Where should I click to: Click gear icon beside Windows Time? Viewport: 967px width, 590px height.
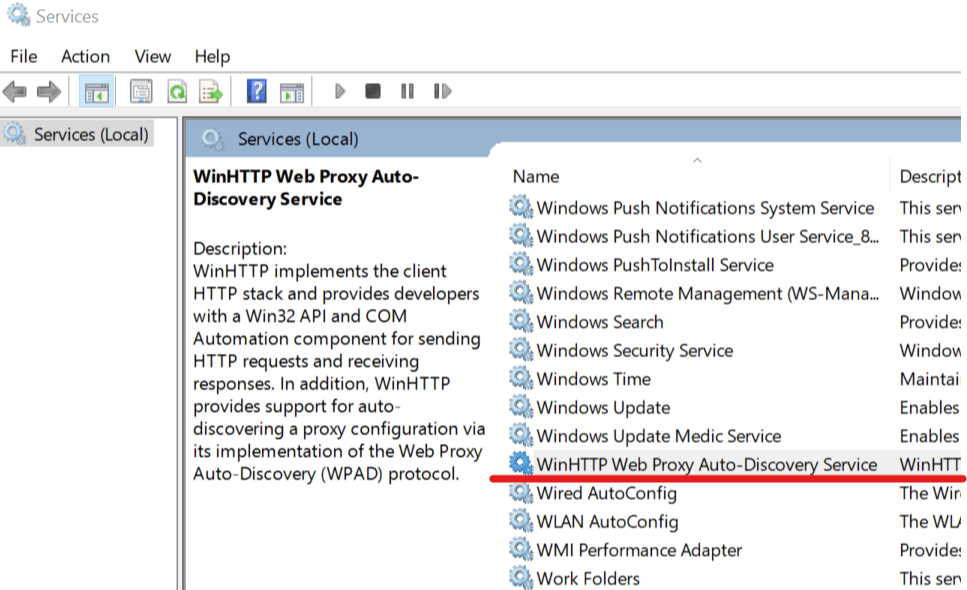[521, 378]
